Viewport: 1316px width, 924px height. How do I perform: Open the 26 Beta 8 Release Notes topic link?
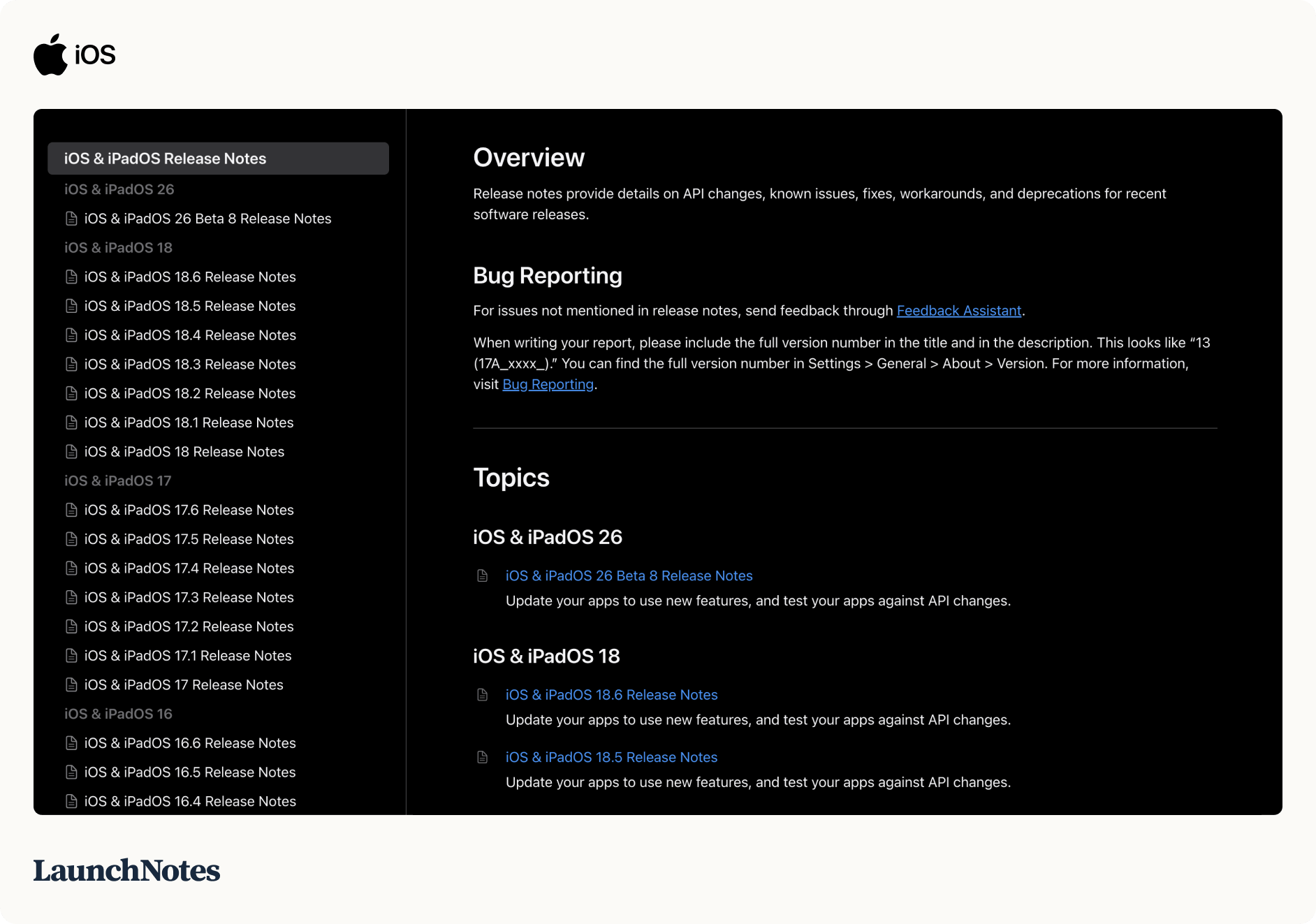(x=629, y=575)
